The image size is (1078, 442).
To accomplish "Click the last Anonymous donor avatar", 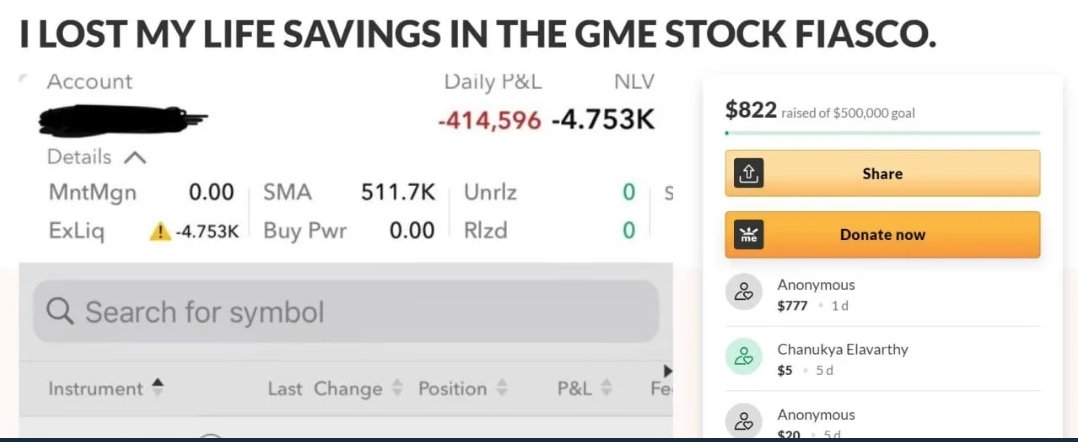I will tap(744, 421).
